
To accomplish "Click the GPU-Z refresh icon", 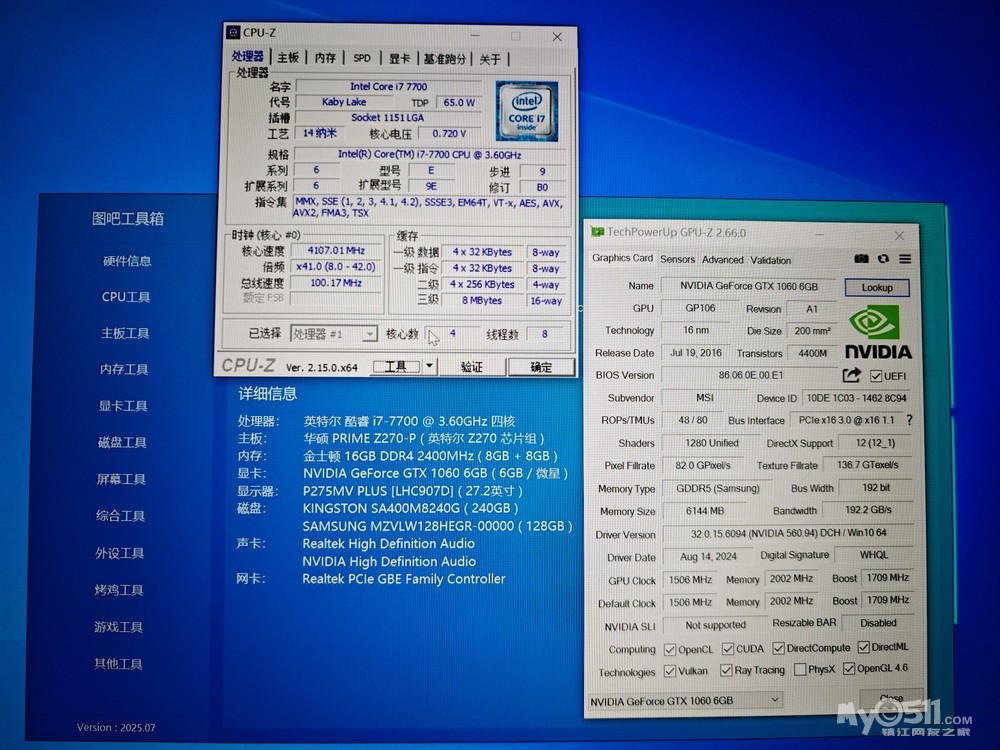I will click(x=883, y=259).
